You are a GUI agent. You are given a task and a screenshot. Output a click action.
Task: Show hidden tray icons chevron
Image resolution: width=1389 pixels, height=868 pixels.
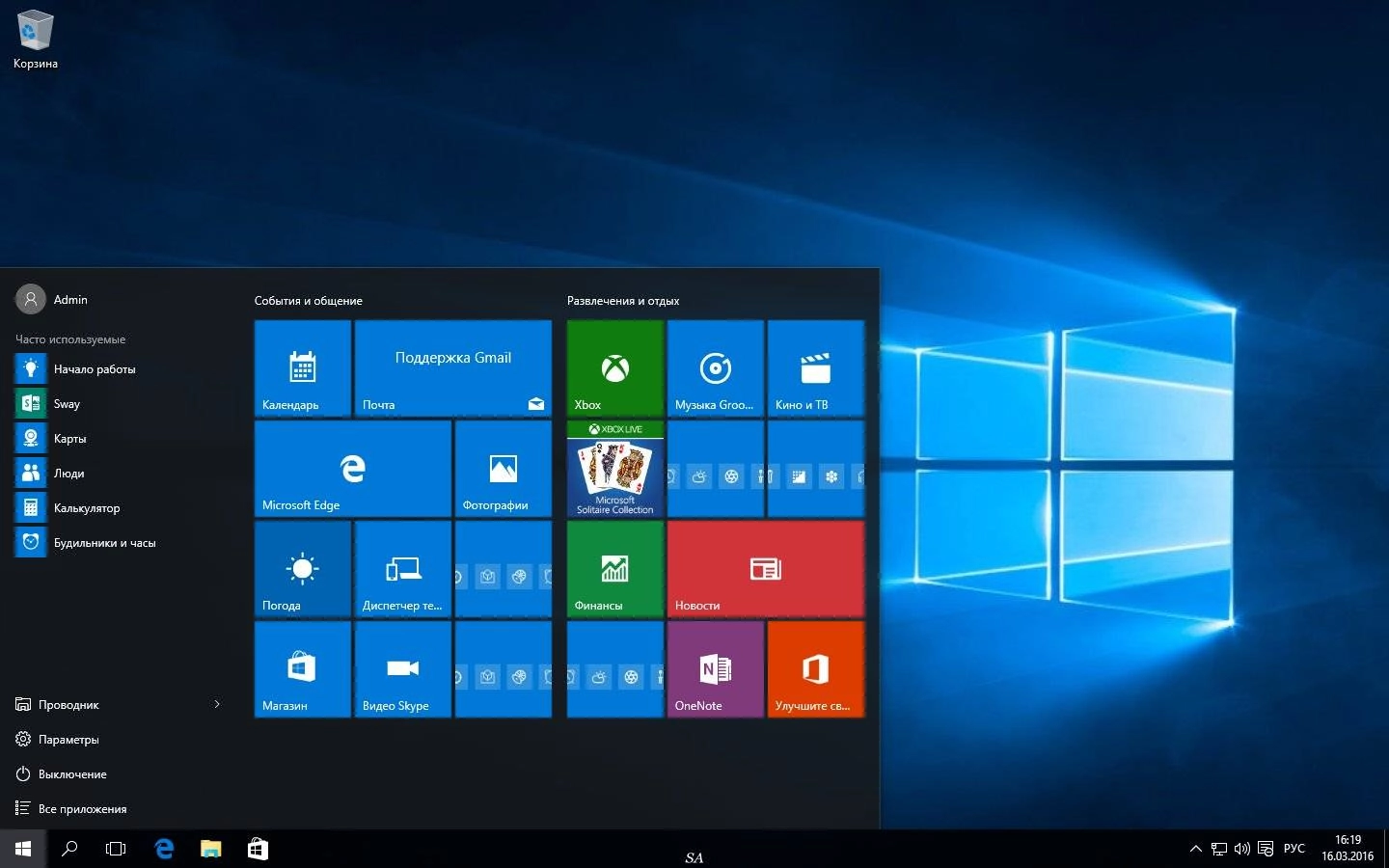1196,849
